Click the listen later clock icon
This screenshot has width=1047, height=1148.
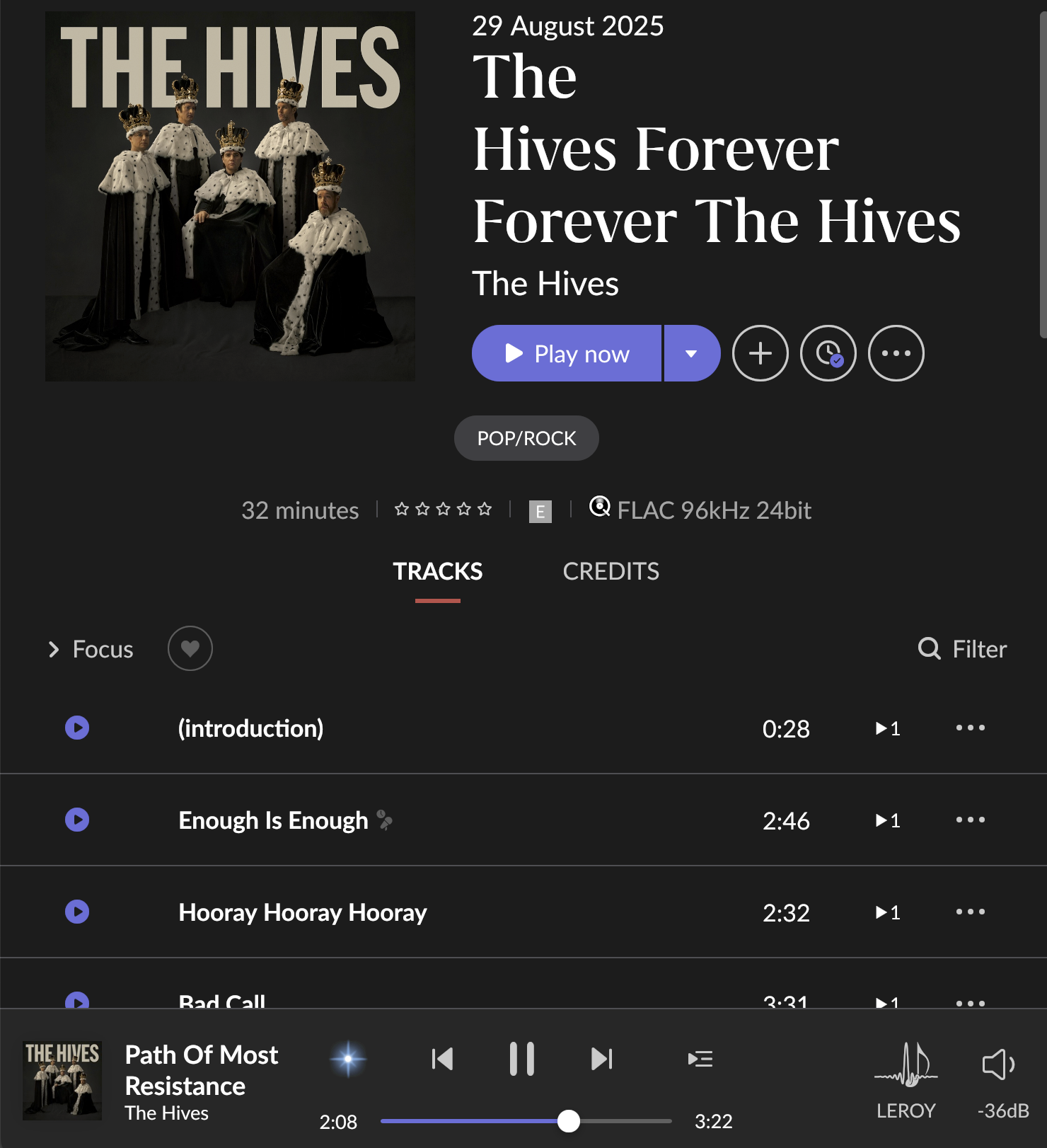pyautogui.click(x=828, y=353)
